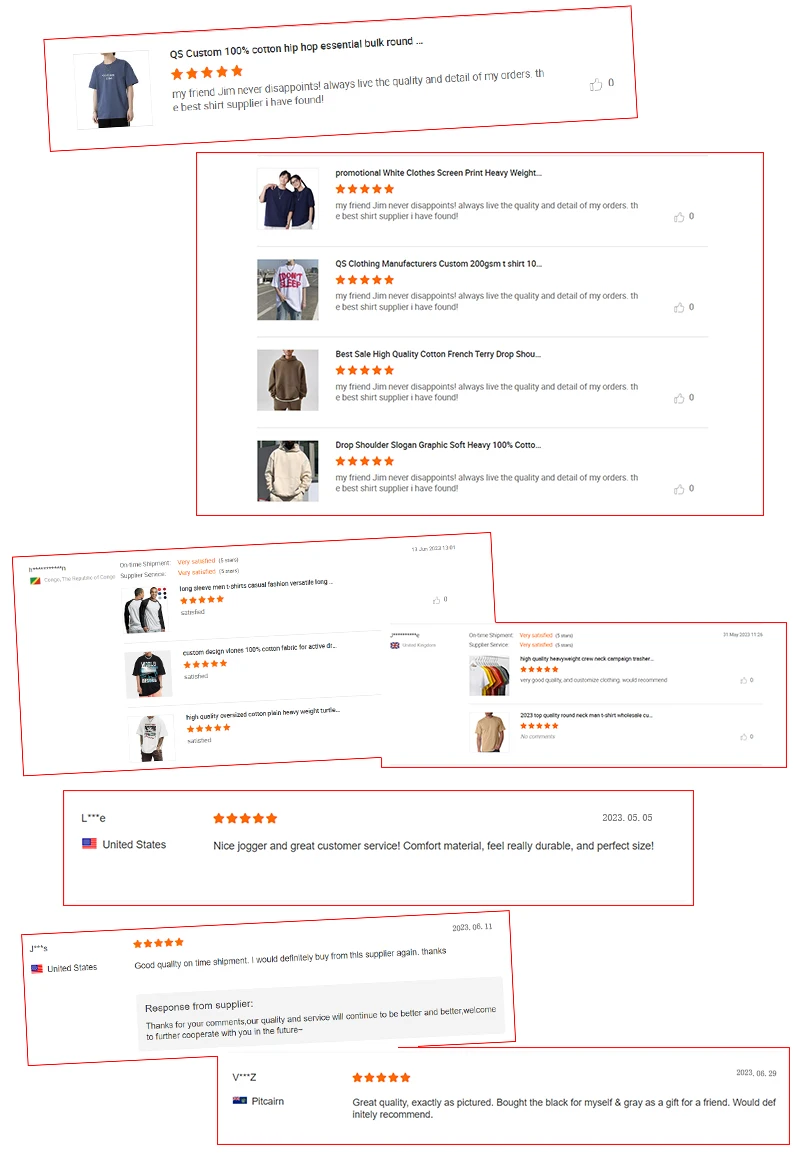This screenshot has height=1170, width=800.
Task: Open Drop Shoulder Slogan Graphic product title
Action: 438,445
